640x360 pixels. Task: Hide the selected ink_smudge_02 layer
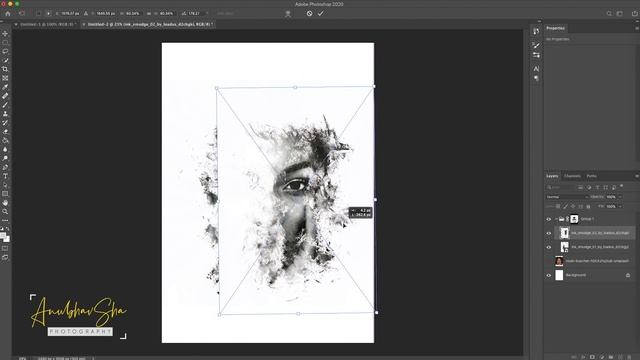coord(549,233)
